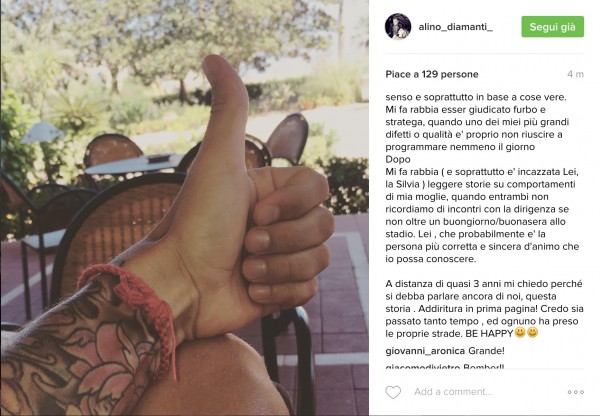Click the 4 m post timestamp

(x=576, y=74)
